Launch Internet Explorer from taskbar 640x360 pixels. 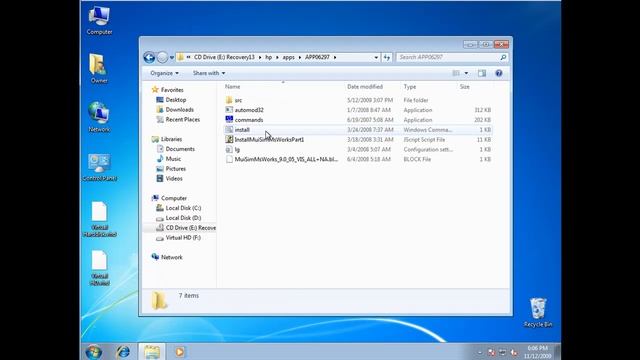coord(123,352)
